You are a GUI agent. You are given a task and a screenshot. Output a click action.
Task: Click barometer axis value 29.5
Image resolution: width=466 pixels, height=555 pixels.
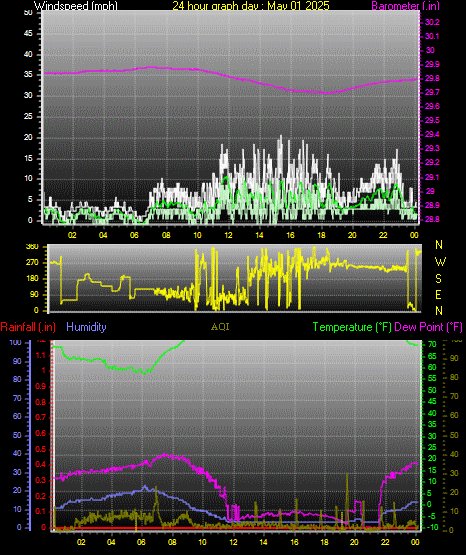[432, 120]
